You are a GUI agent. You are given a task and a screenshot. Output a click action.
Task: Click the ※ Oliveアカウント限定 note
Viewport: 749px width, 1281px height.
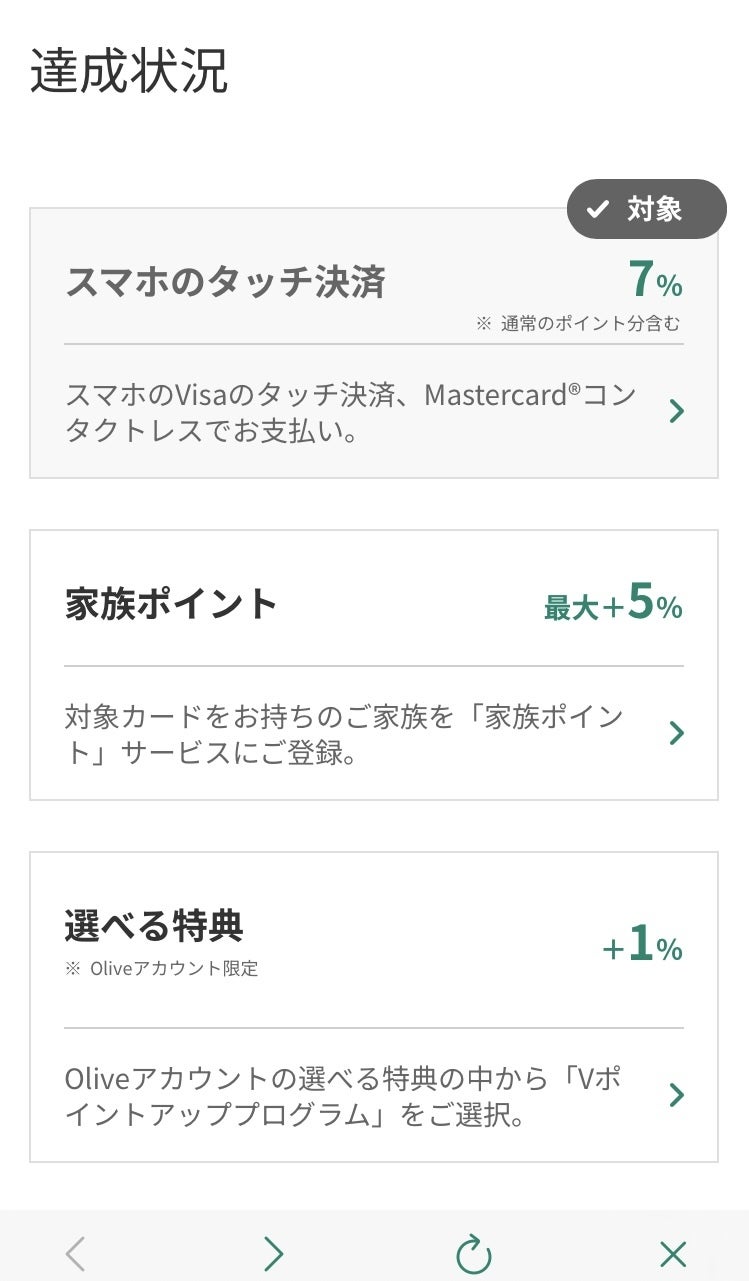click(x=161, y=968)
